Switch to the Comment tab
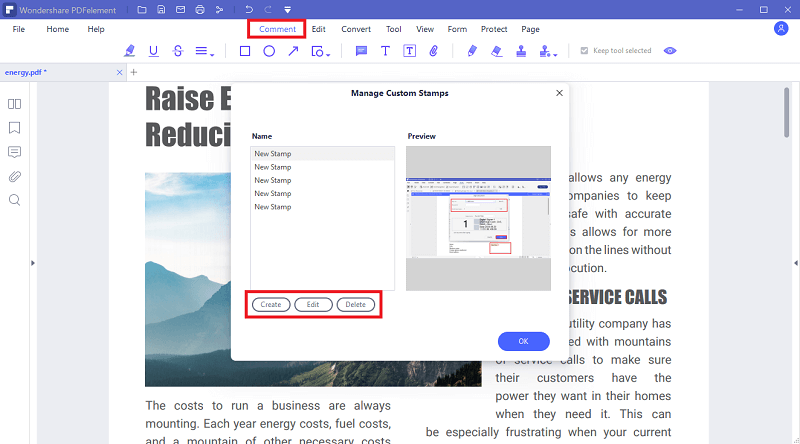800x444 pixels. pos(277,29)
